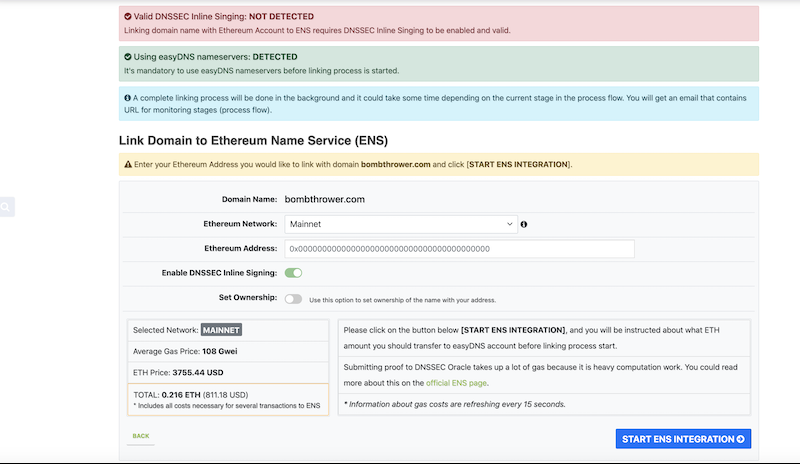Viewport: 800px width, 464px height.
Task: Click the ETH Price 3755.44 USD row
Action: pyautogui.click(x=228, y=373)
